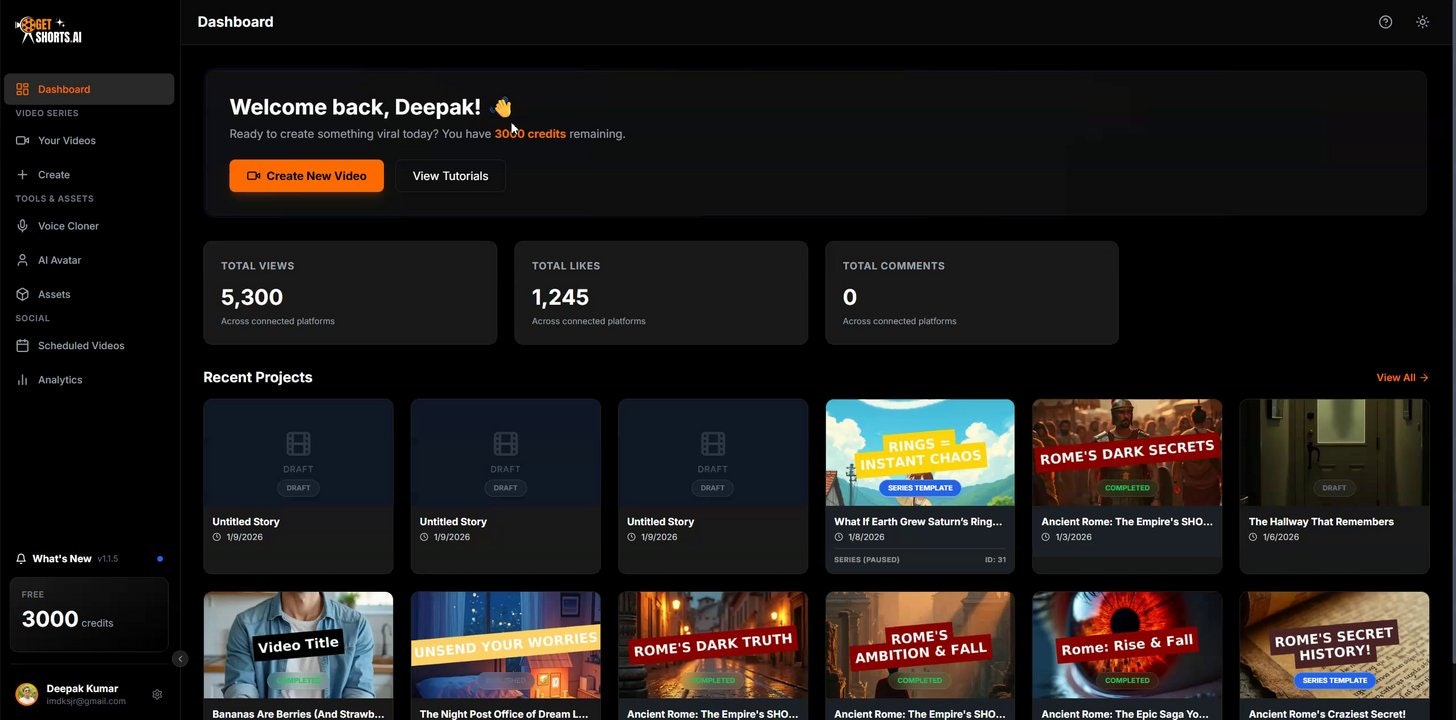Open AI Avatar section
The image size is (1456, 720).
tap(89, 260)
